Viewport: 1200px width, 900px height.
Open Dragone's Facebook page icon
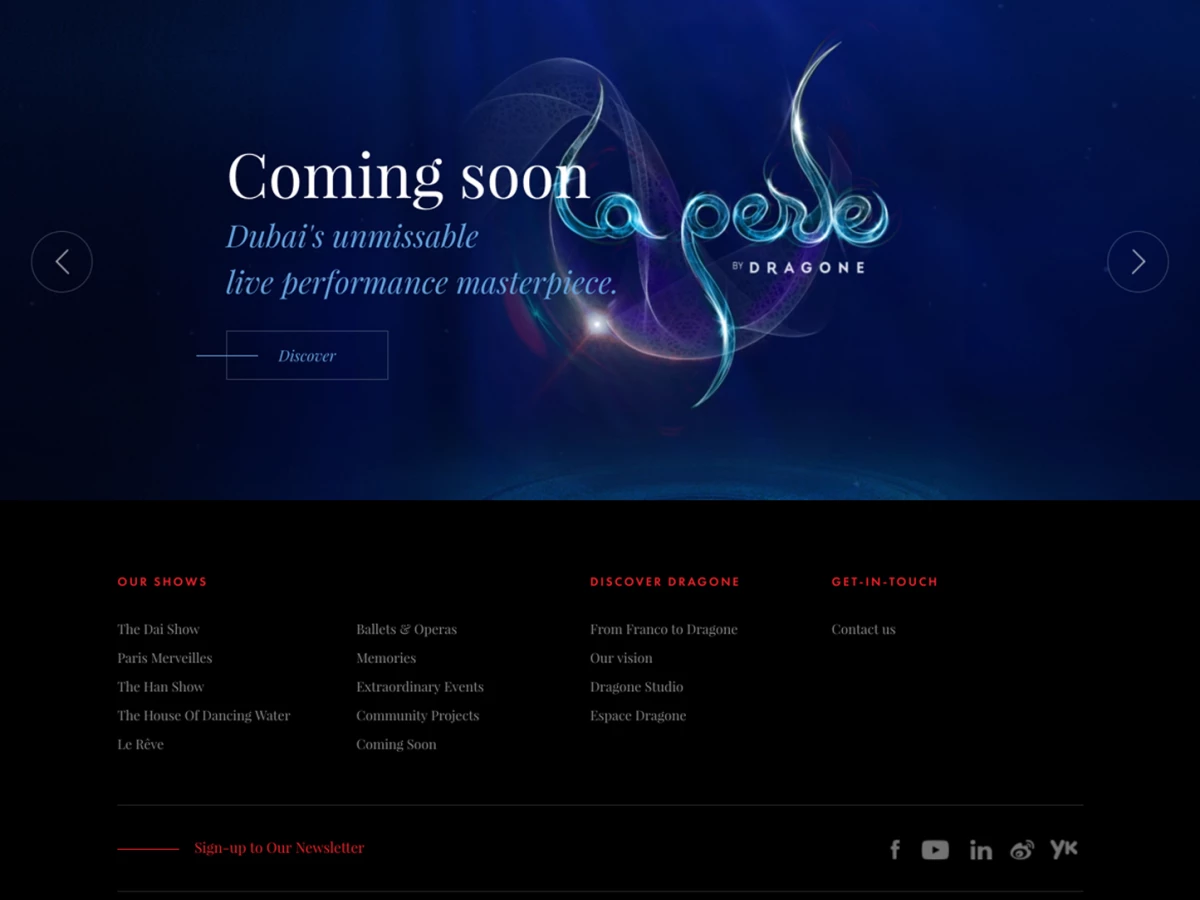pos(895,850)
